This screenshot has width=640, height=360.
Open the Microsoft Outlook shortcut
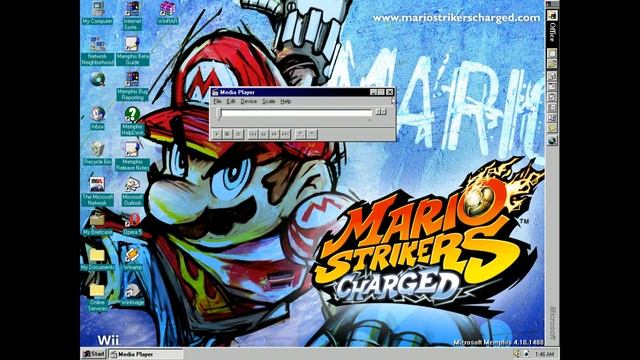point(132,191)
